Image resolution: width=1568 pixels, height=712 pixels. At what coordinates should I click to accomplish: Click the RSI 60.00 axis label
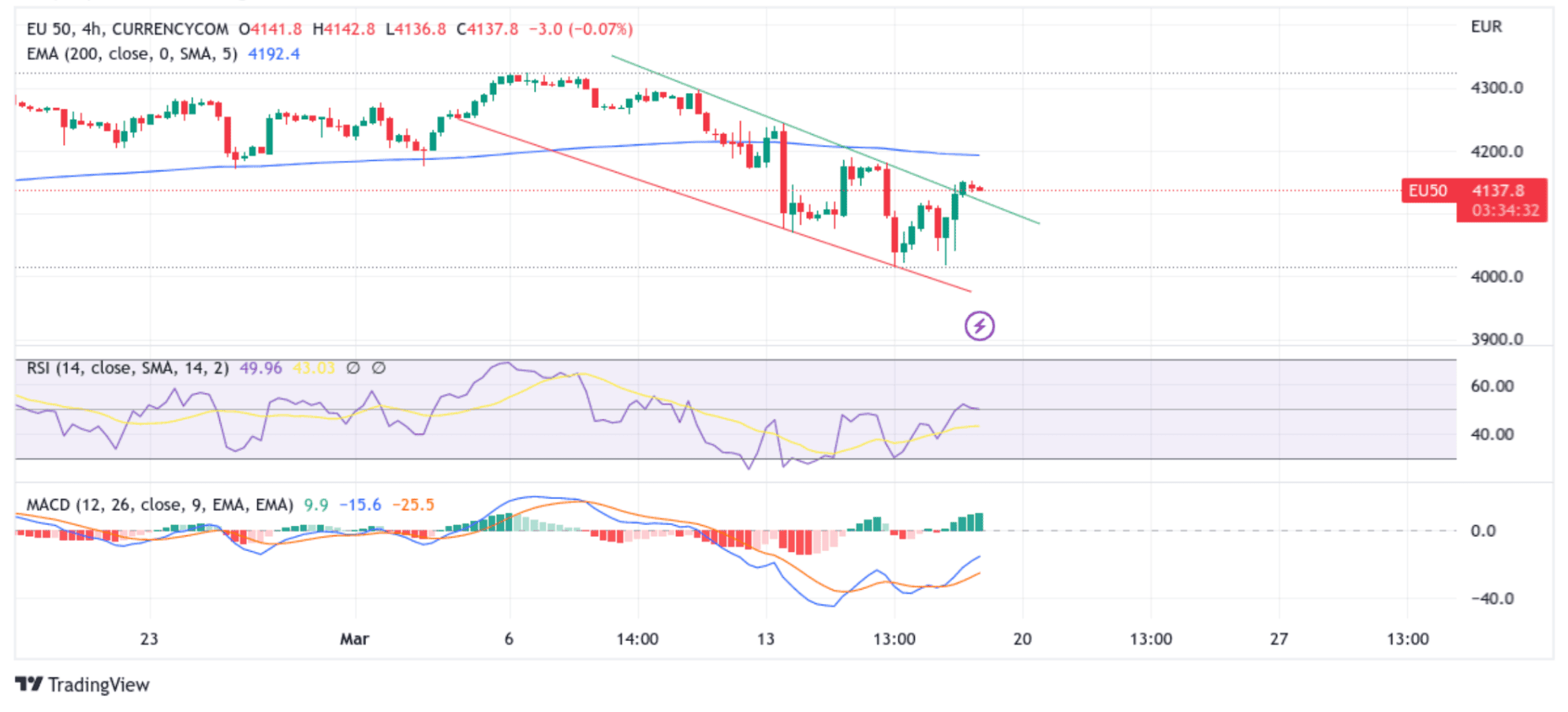pos(1492,386)
